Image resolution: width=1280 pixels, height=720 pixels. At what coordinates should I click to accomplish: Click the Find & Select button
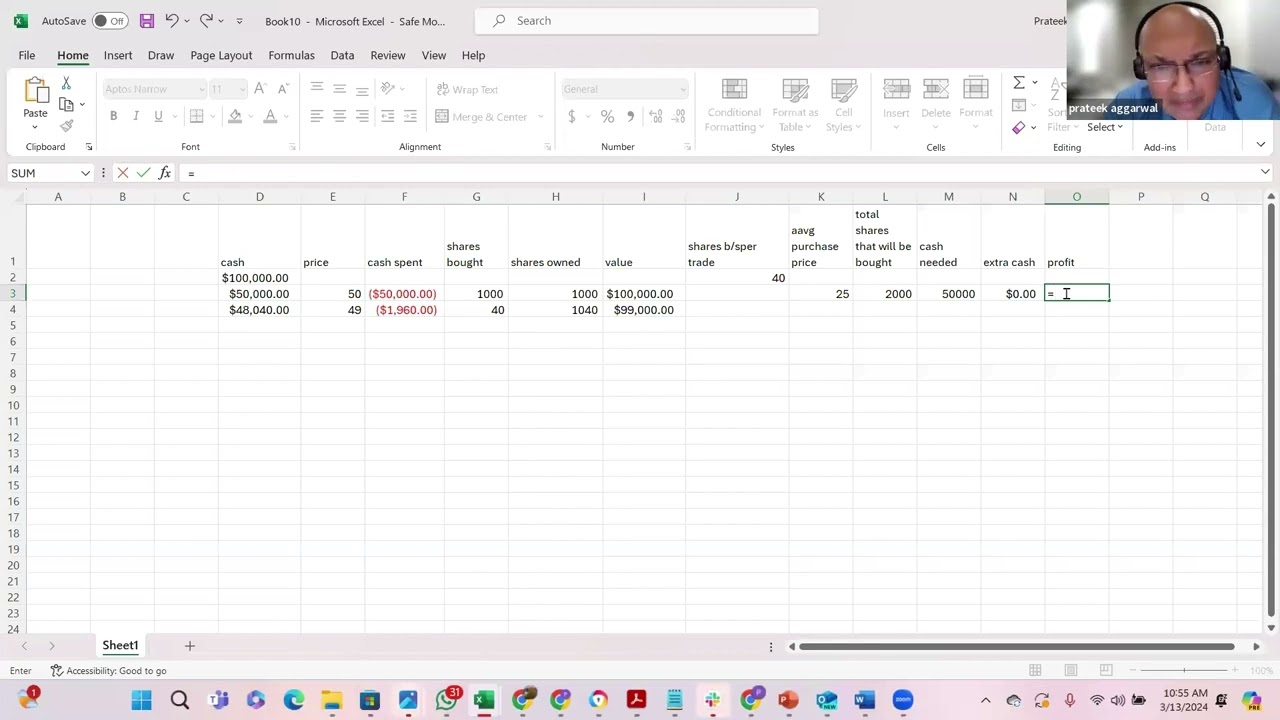pos(1105,127)
